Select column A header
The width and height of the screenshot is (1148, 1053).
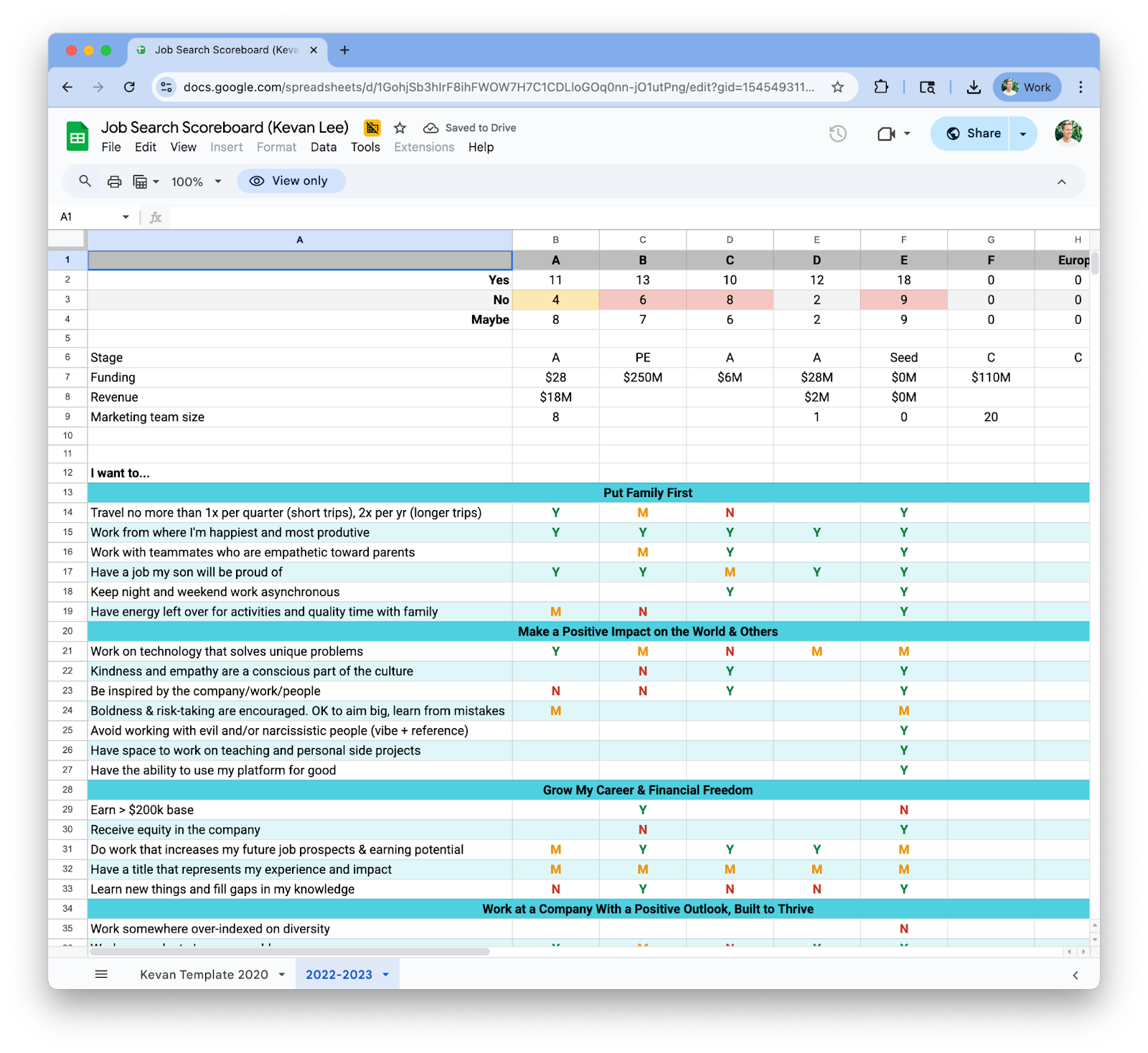[x=300, y=240]
